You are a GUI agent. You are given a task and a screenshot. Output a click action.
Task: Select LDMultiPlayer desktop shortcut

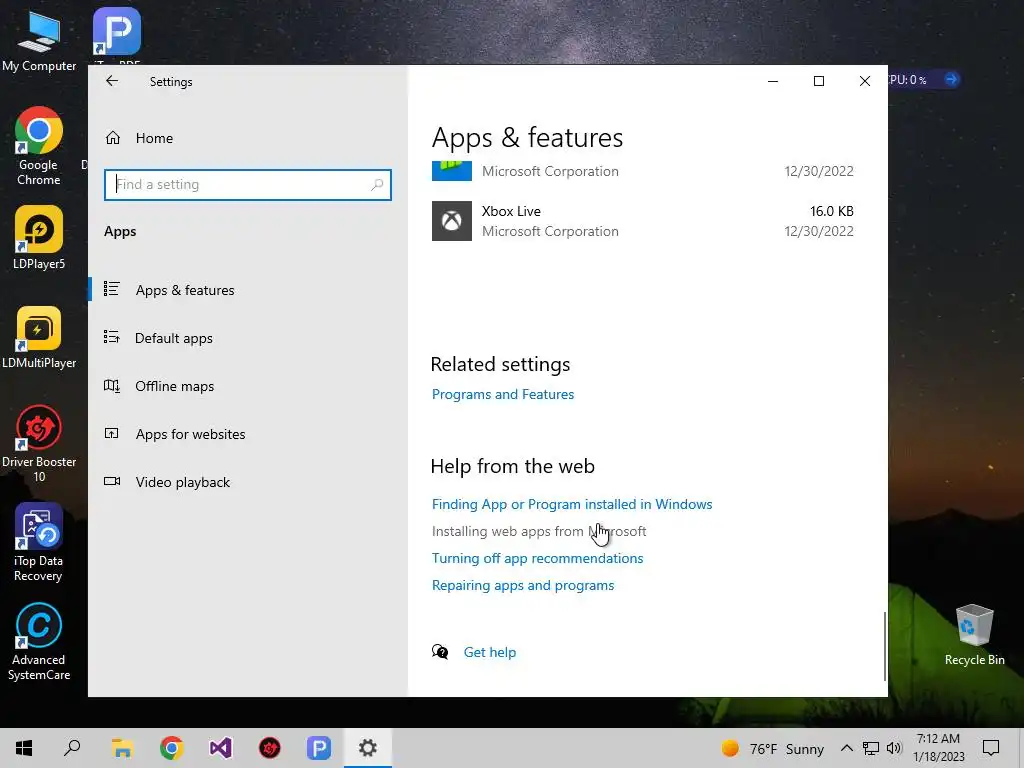[x=39, y=338]
